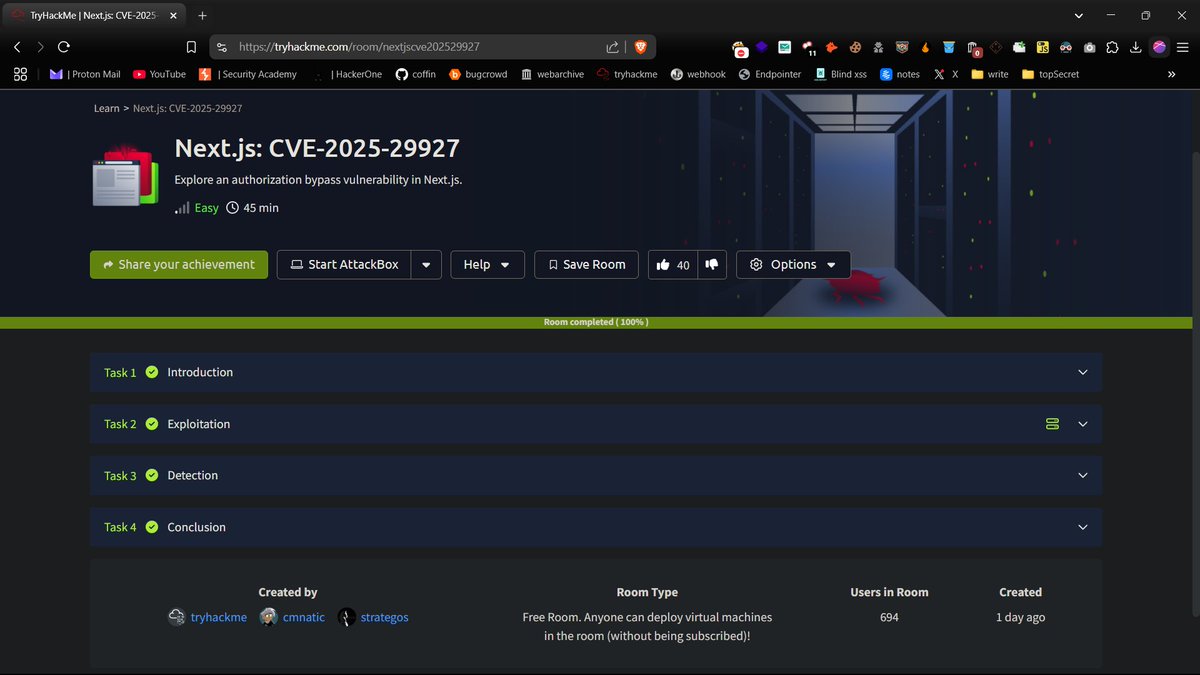Open the flame extension icon

click(x=926, y=47)
